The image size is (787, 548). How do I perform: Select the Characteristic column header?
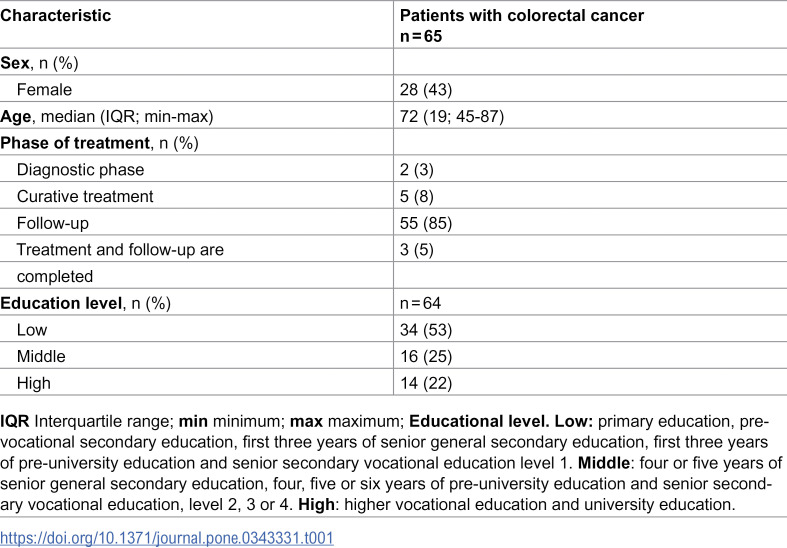pos(55,15)
